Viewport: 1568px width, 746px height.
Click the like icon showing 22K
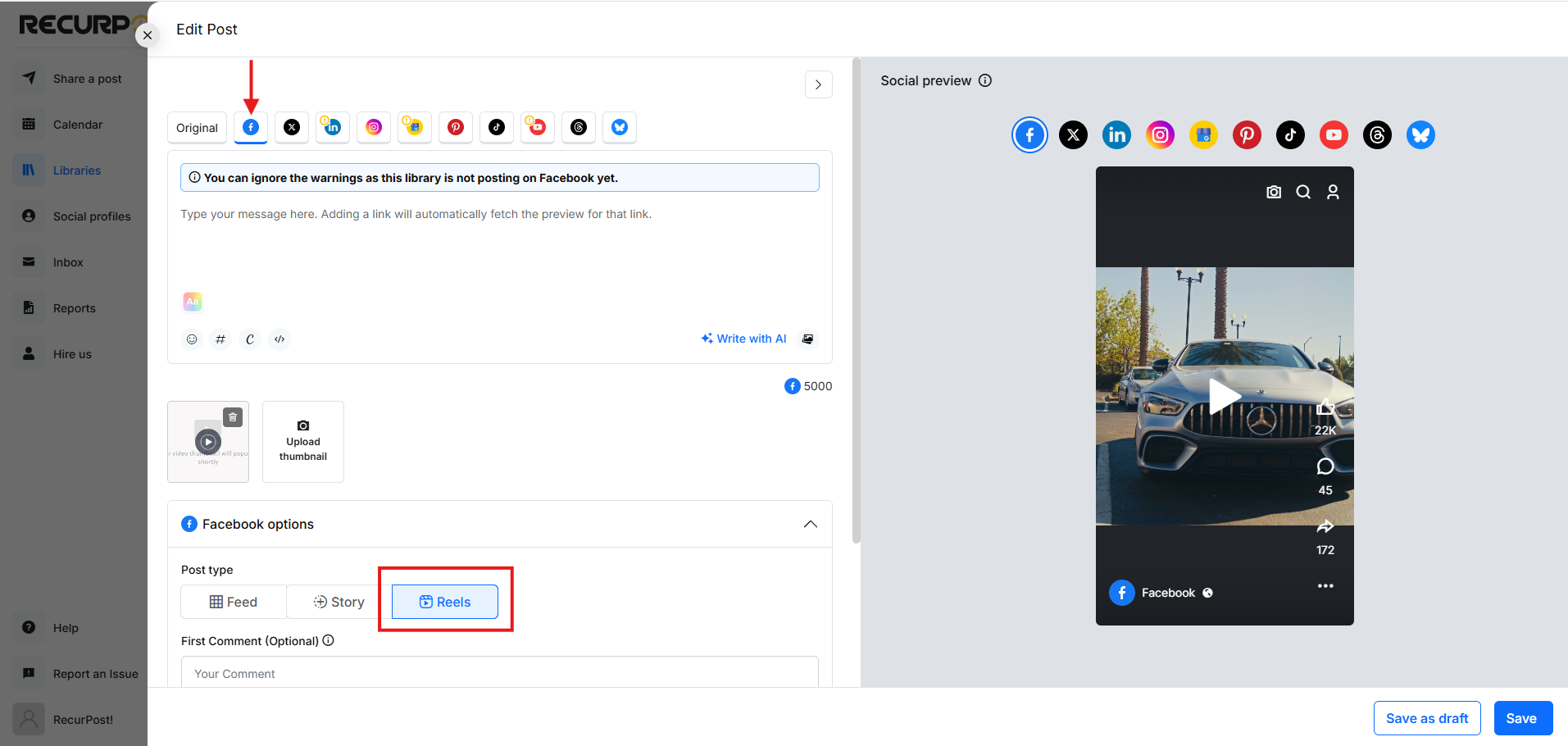click(1325, 407)
